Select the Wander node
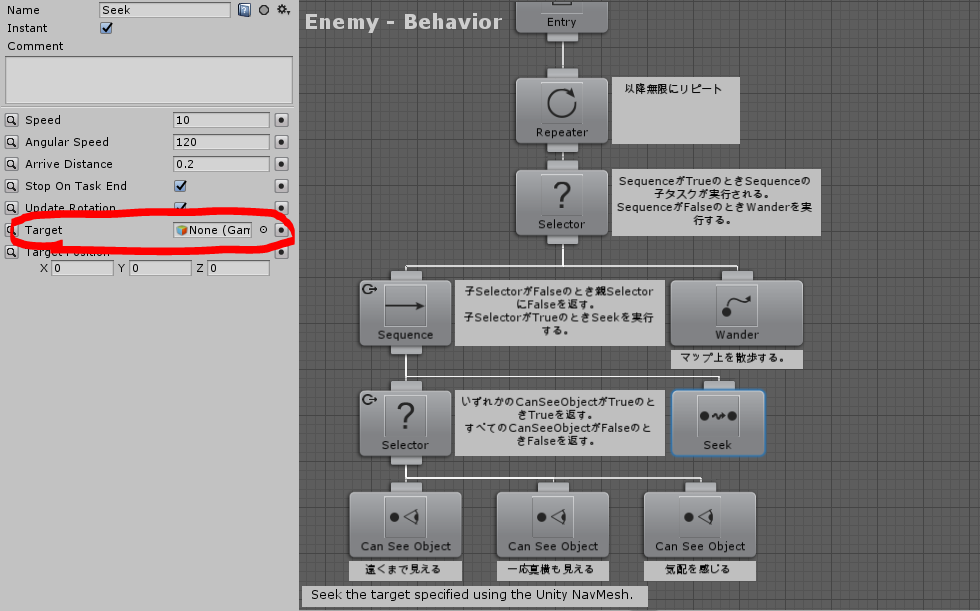Image resolution: width=980 pixels, height=611 pixels. click(737, 312)
